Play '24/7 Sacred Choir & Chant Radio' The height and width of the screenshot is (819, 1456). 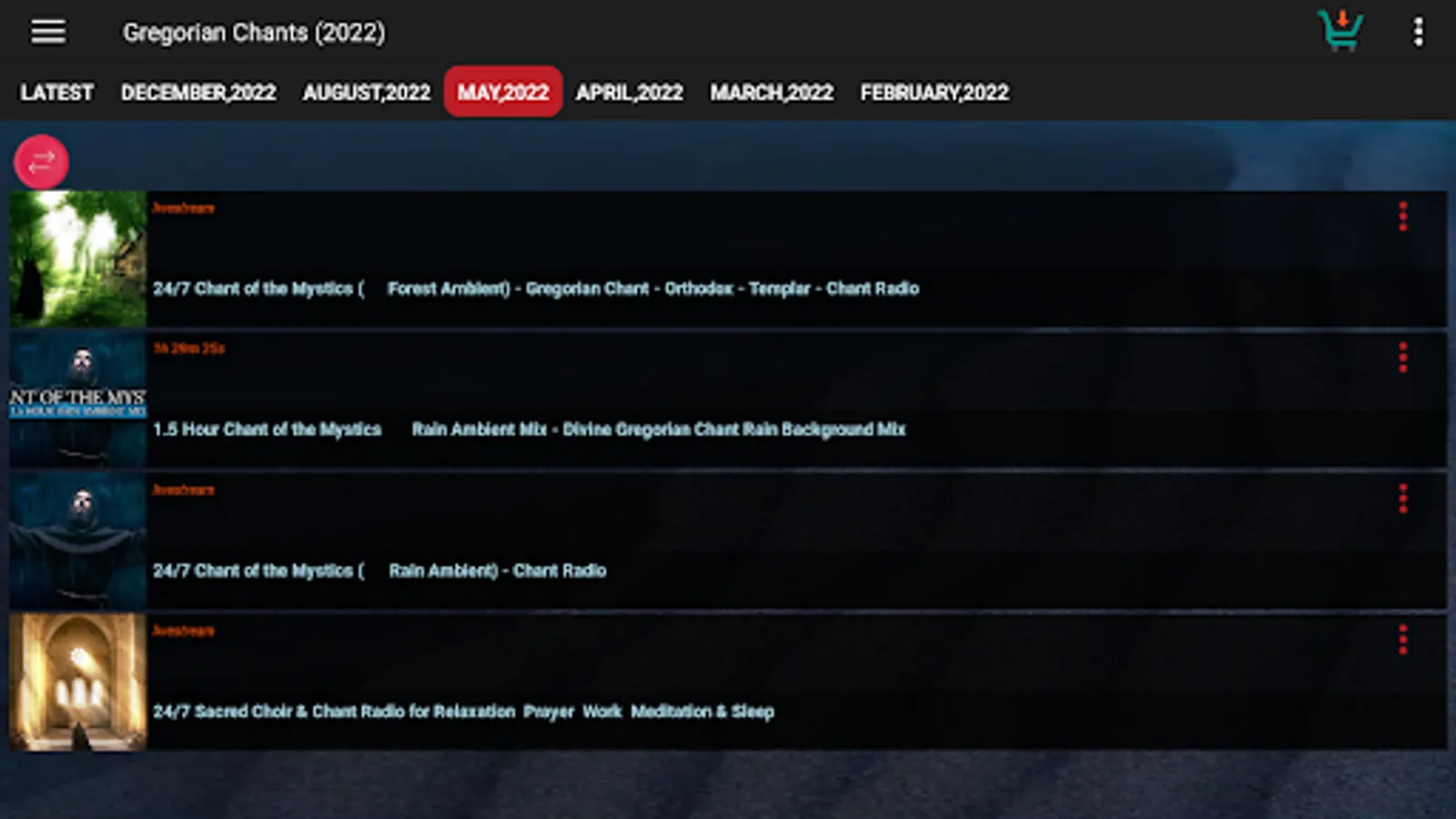tap(463, 712)
